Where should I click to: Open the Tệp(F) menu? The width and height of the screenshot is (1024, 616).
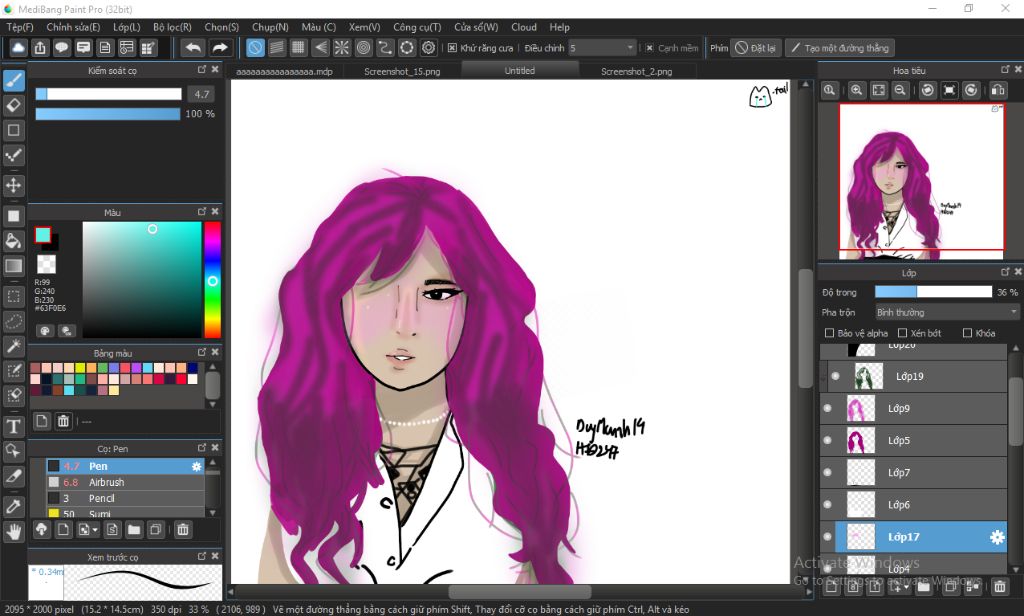pyautogui.click(x=20, y=27)
